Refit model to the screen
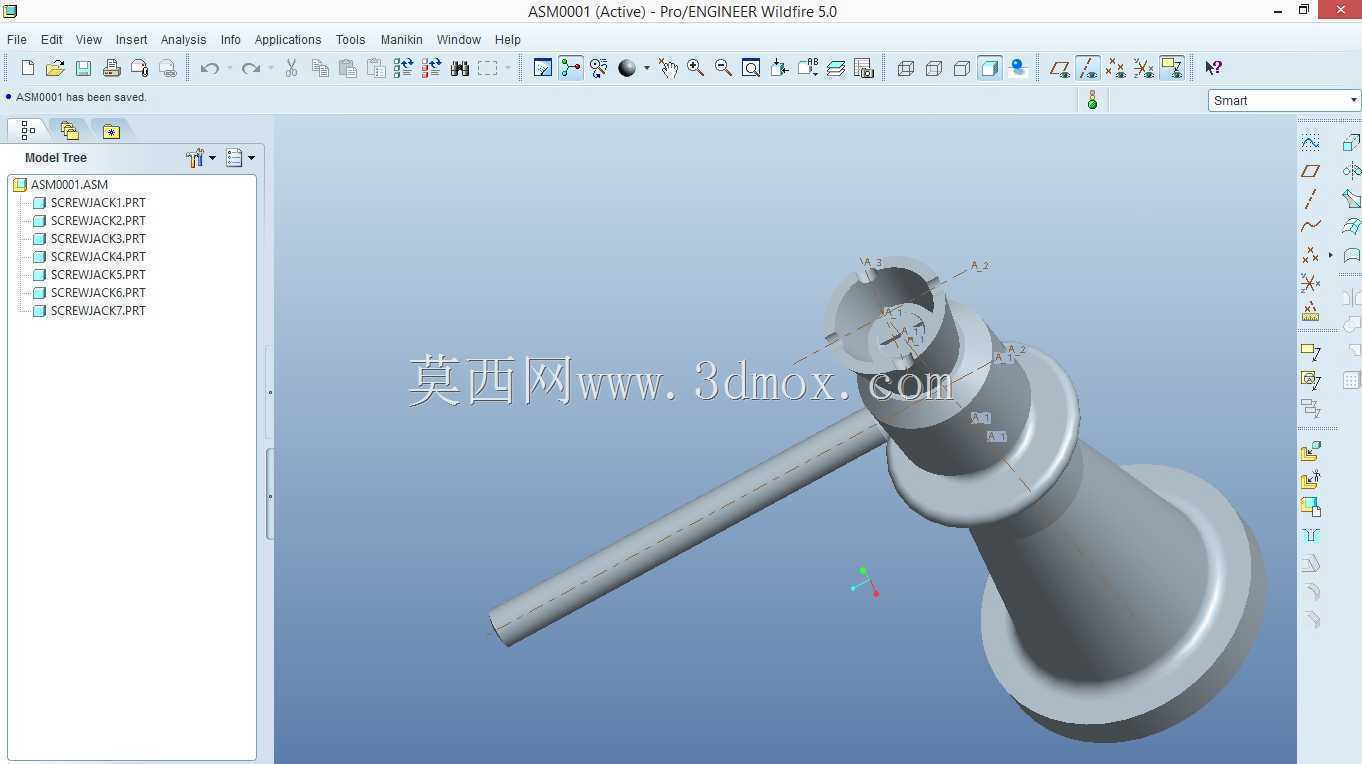The image size is (1362, 764). point(751,68)
